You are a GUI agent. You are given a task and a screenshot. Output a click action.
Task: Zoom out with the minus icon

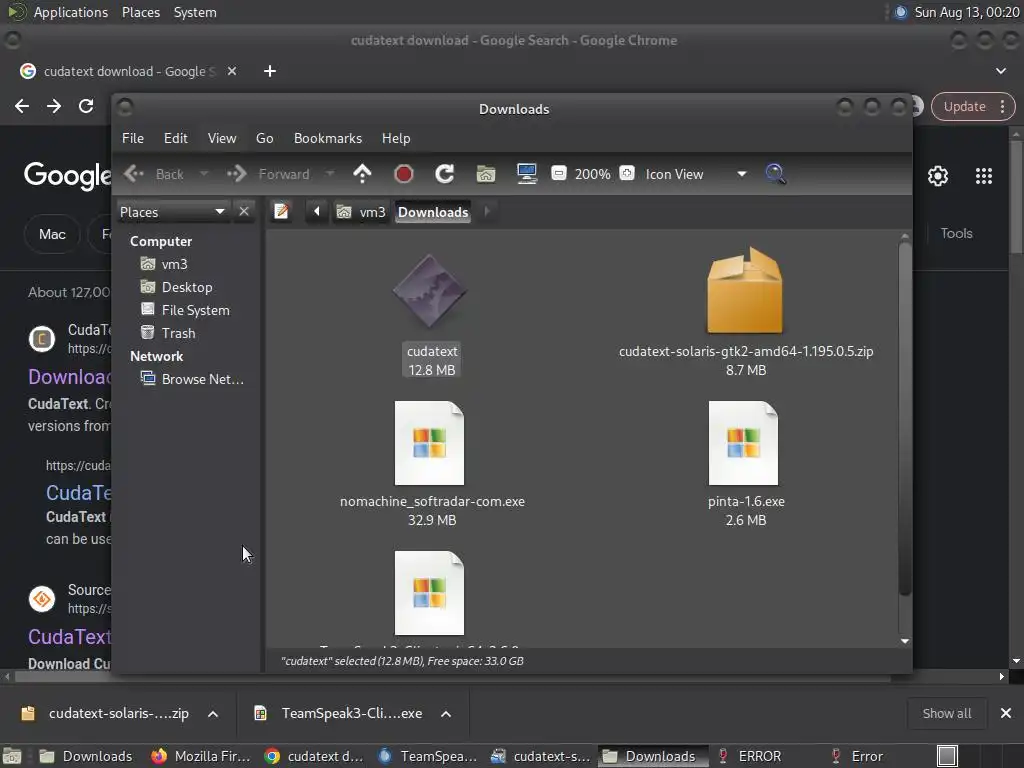[x=558, y=173]
